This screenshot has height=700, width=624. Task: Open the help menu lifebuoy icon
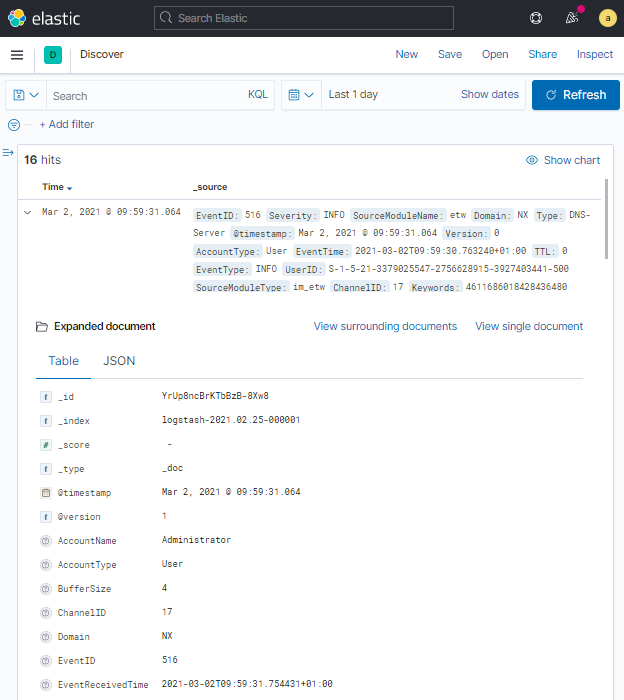[536, 18]
